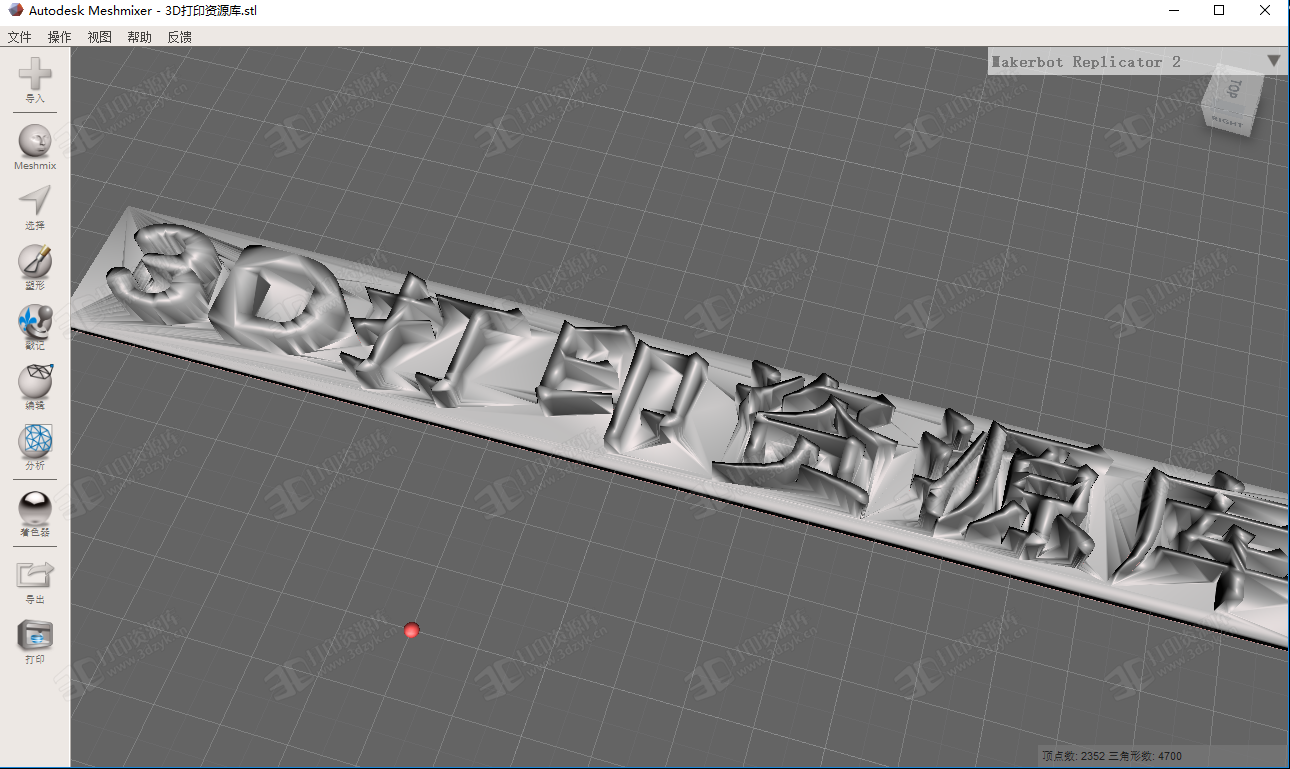Screen dimensions: 1290x769
Task: Open the 帮助 menu
Action: 140,37
